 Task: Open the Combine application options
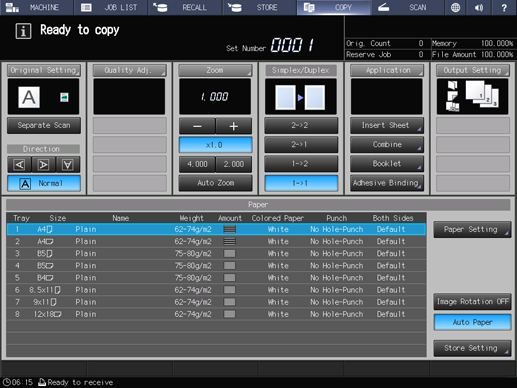[x=387, y=144]
